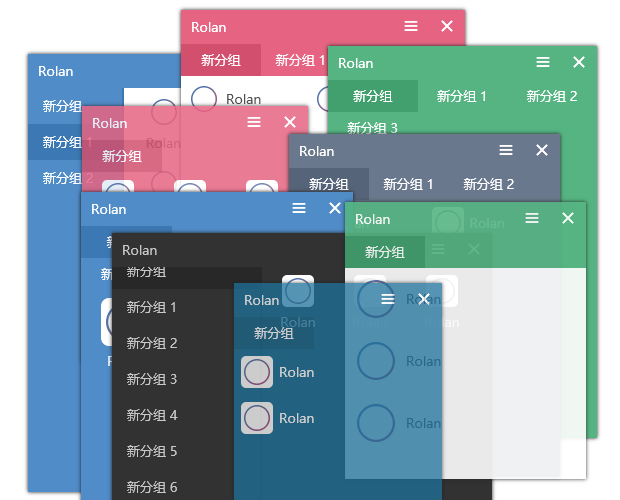Screen dimensions: 620x500
Task: Click the Rolan title of the slate gray window
Action: click(x=316, y=151)
